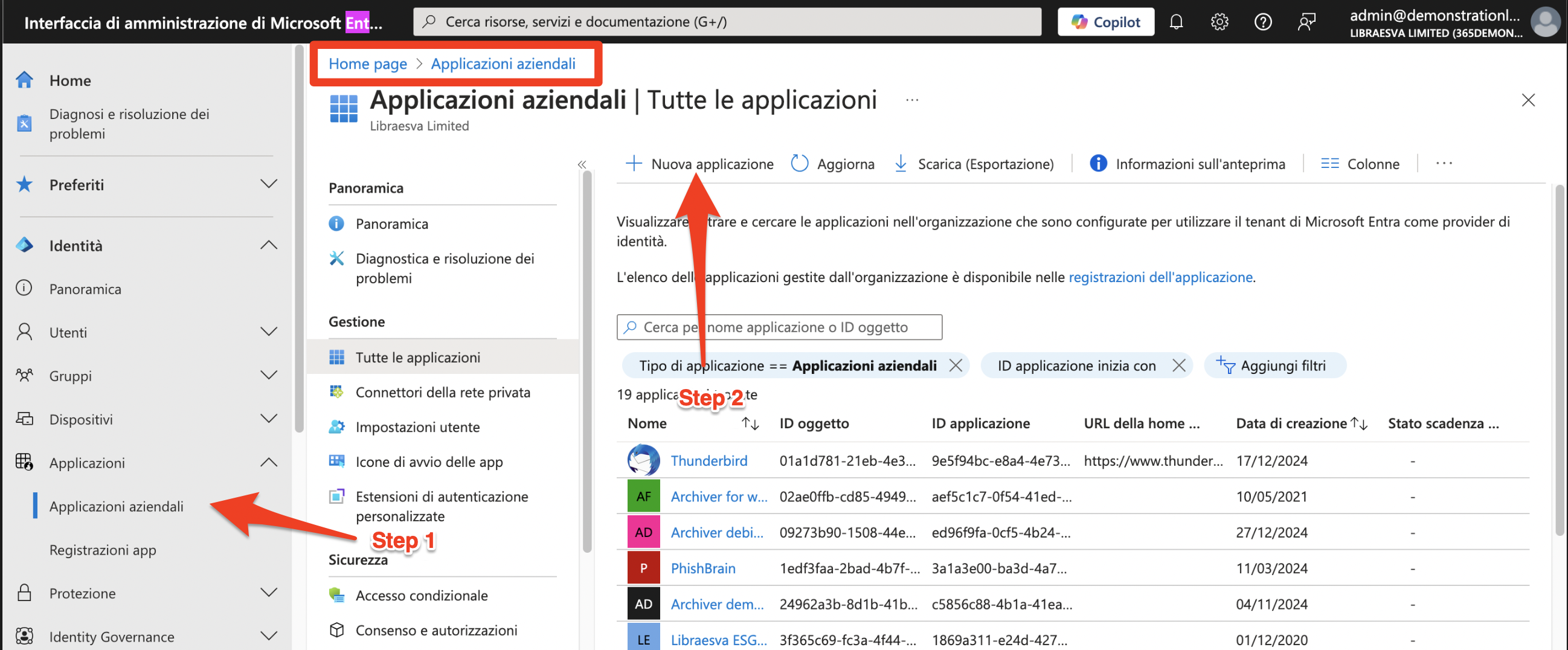
Task: Open the Libraesva ESG application link
Action: pyautogui.click(x=719, y=640)
